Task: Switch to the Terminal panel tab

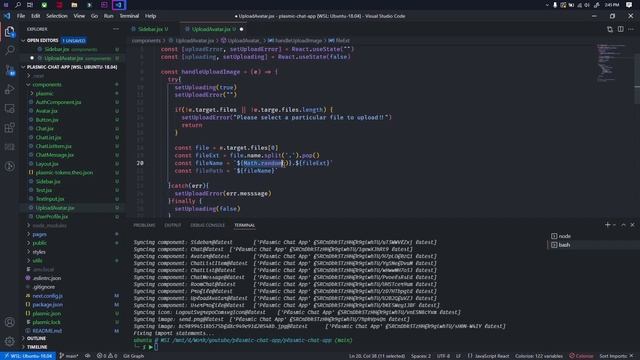Action: point(244,225)
